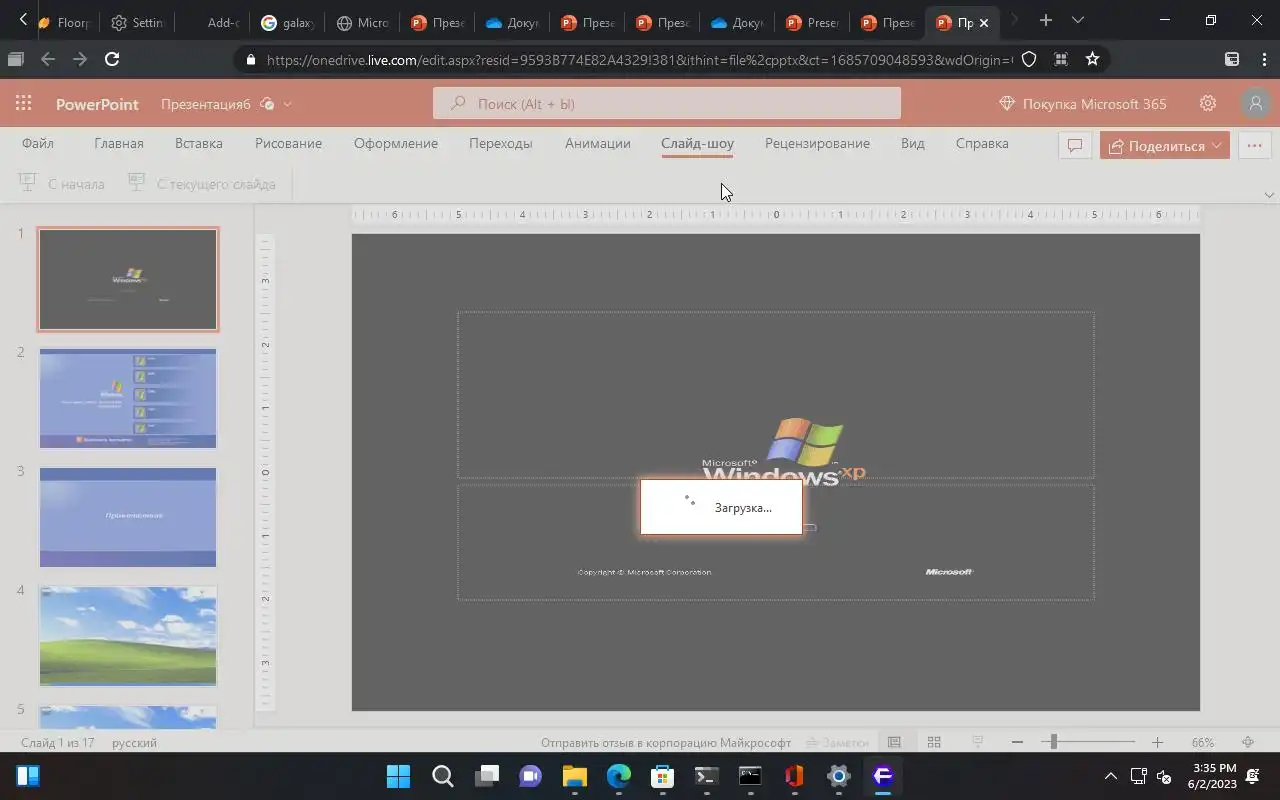This screenshot has width=1280, height=800.
Task: Open PowerPoint settings gear
Action: (x=1208, y=103)
